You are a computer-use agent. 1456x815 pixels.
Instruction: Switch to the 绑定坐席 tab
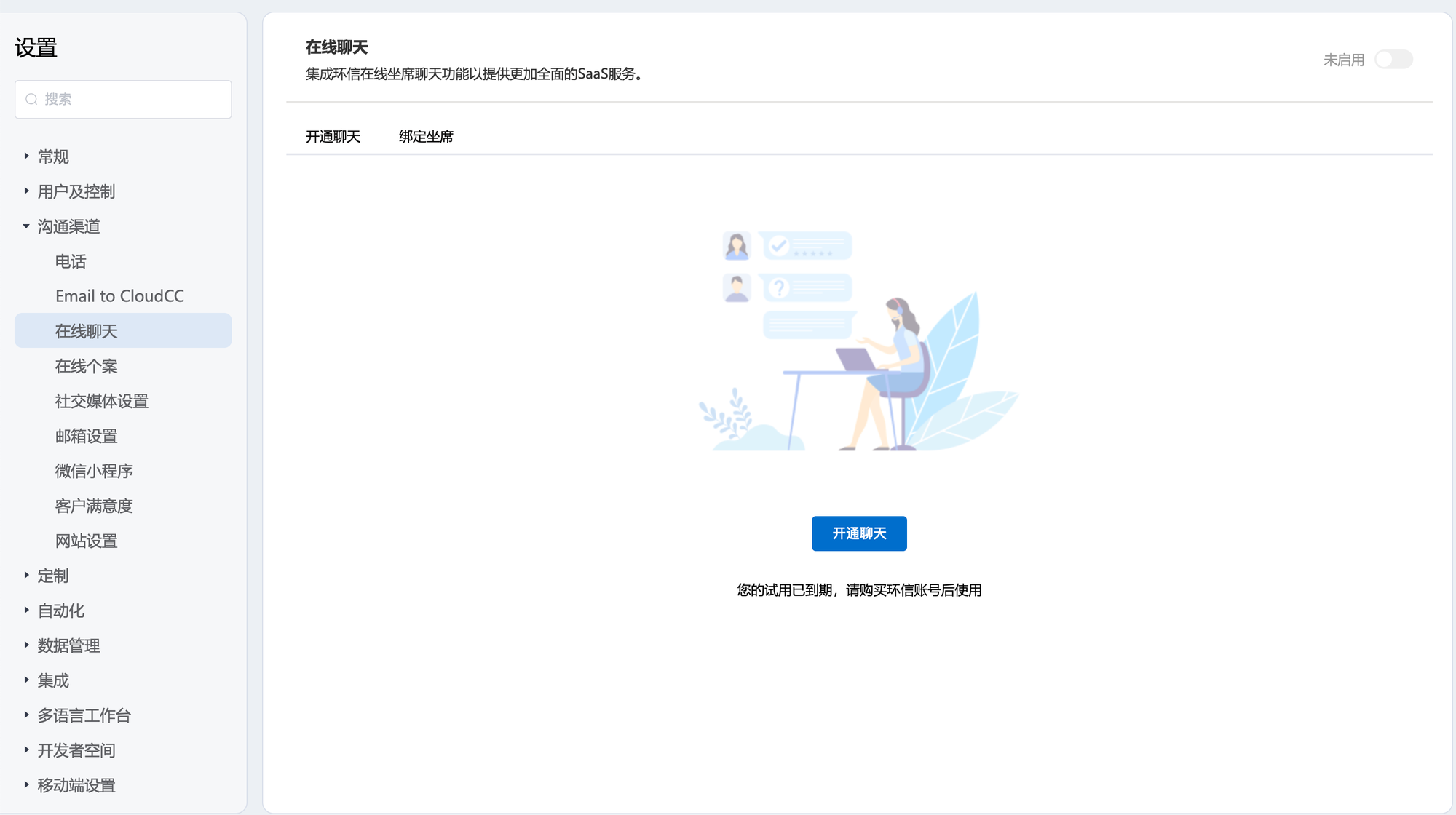pyautogui.click(x=426, y=137)
